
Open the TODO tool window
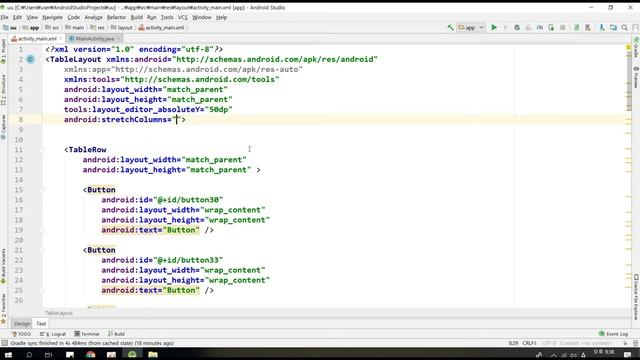tap(21, 334)
